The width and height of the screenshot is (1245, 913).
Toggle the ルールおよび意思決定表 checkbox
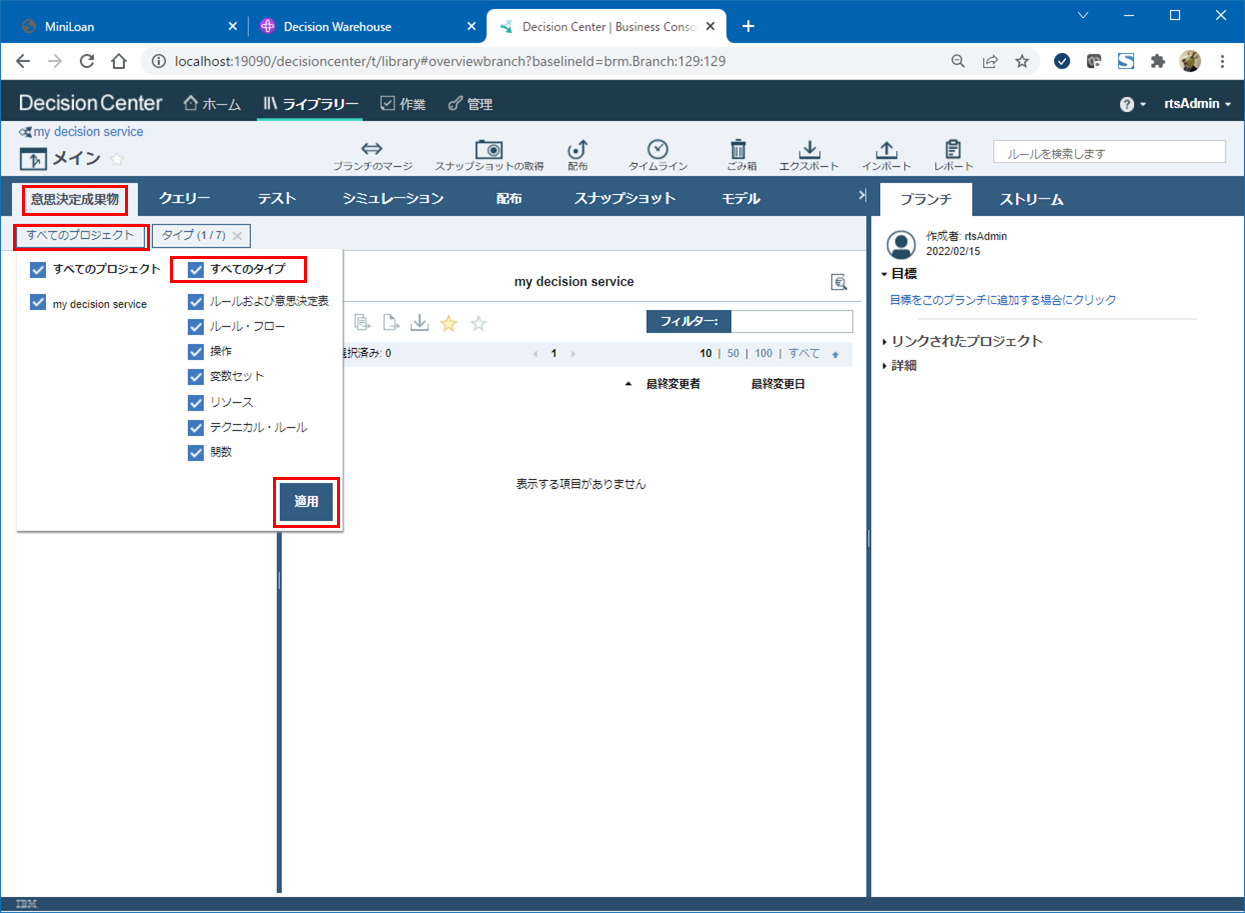click(196, 301)
